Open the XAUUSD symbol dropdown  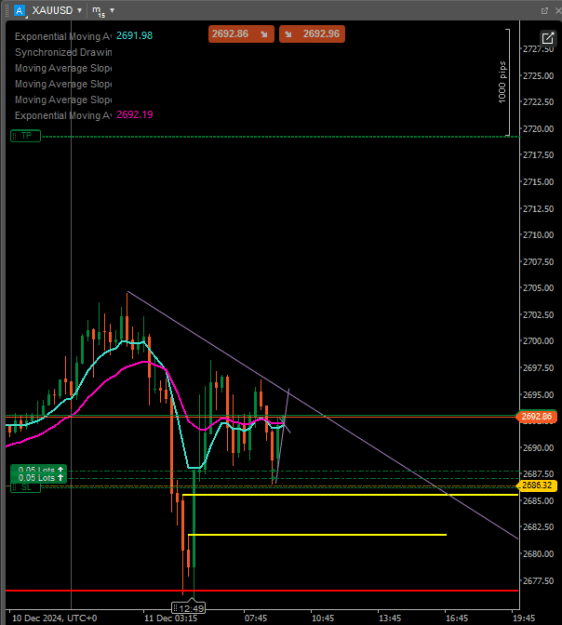pyautogui.click(x=57, y=10)
